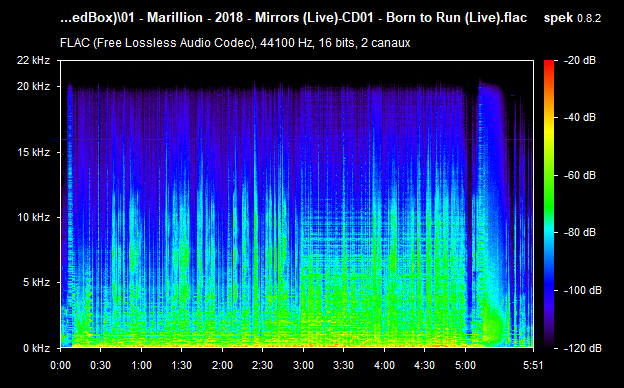Viewport: 624px width, 388px height.
Task: Click the 3:30 time axis label
Action: (x=344, y=365)
